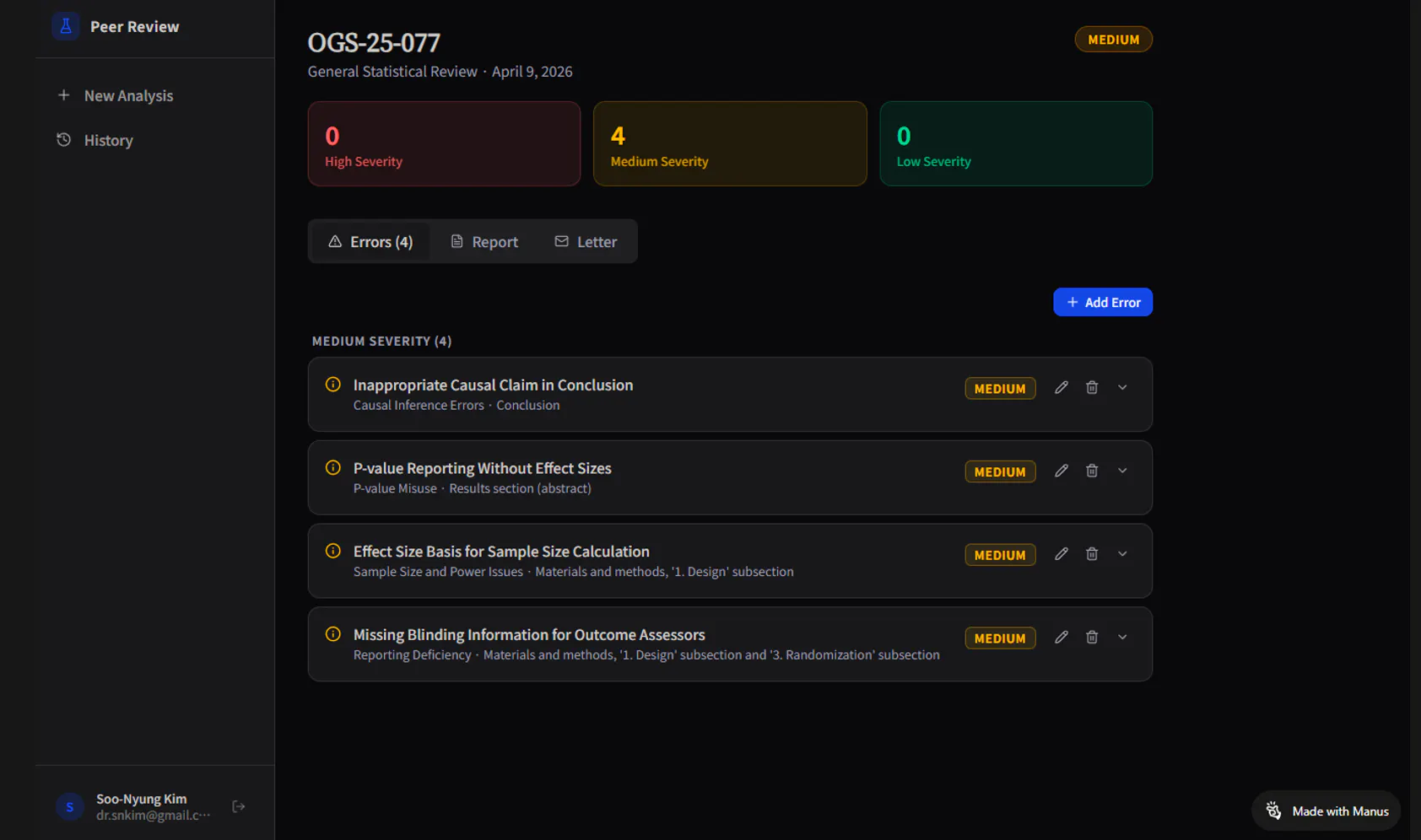
Task: Edit the Inappropriate Causal Claim error
Action: tap(1062, 388)
